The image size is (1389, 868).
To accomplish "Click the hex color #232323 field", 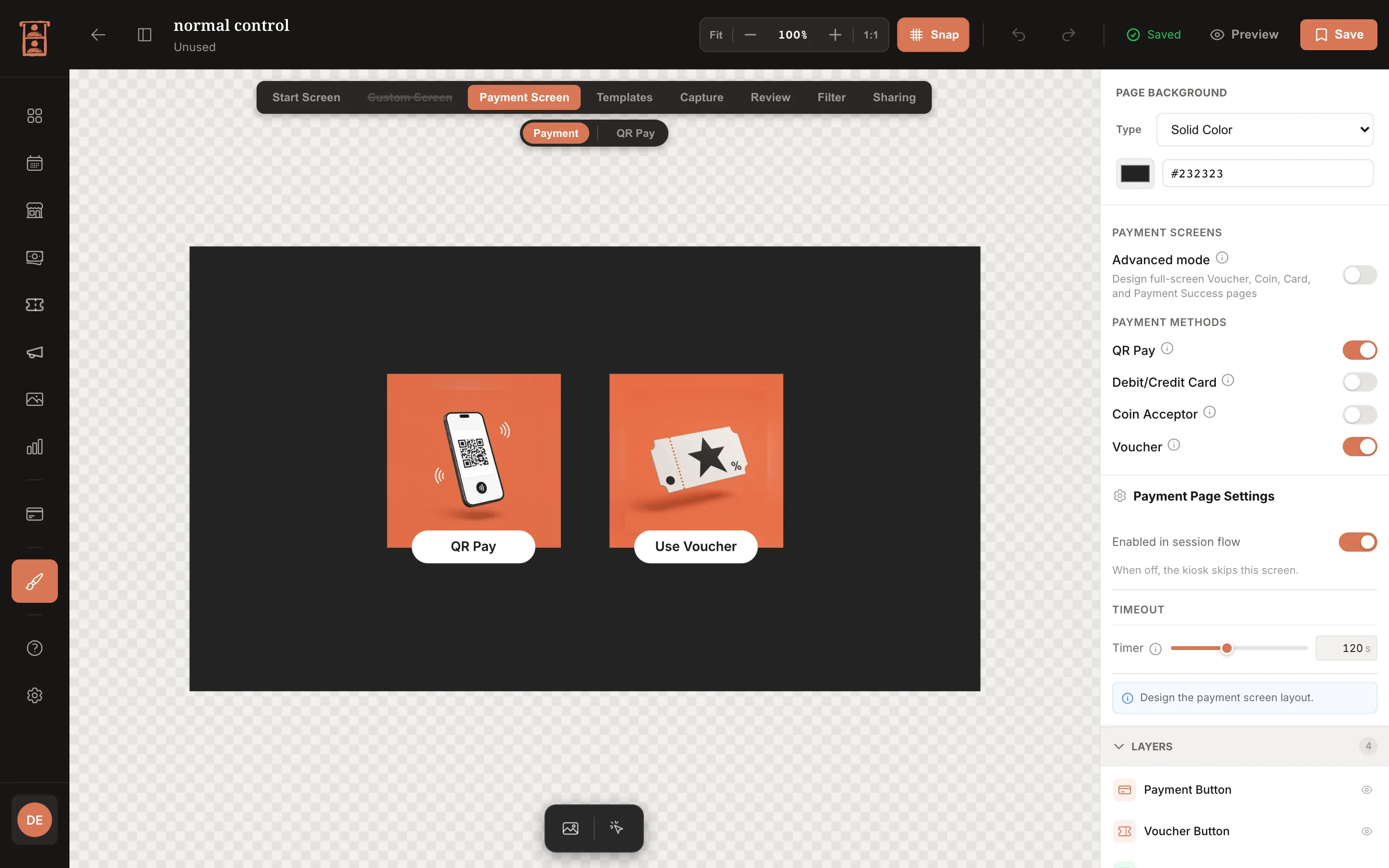I will point(1267,174).
